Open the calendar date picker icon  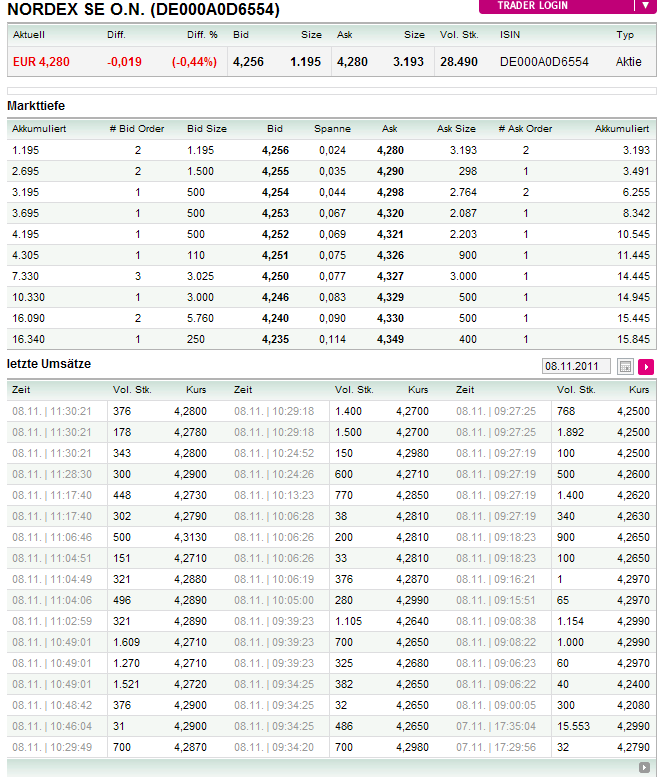625,367
